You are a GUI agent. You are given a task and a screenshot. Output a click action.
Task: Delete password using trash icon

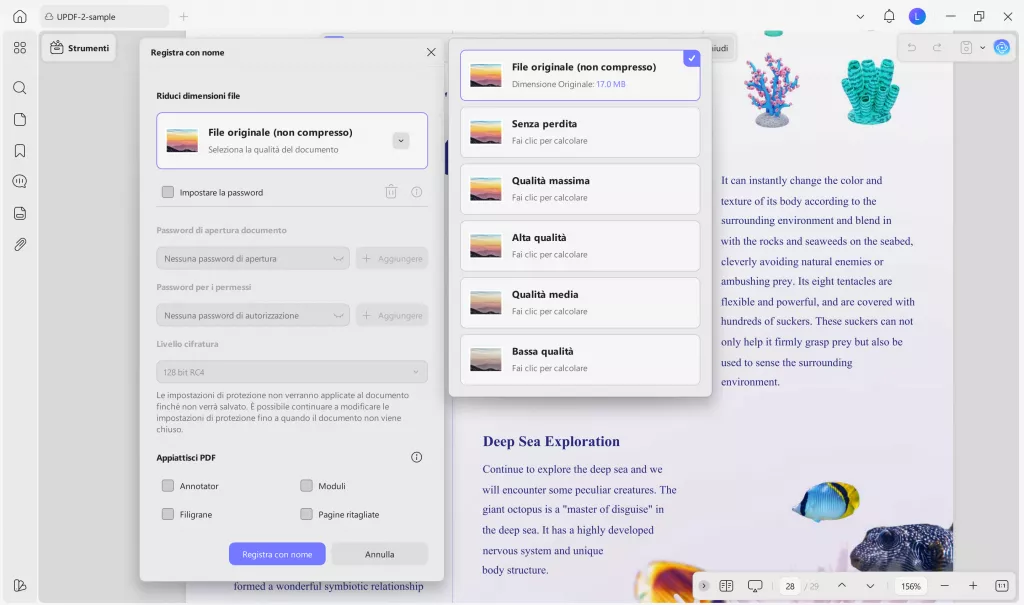(391, 192)
